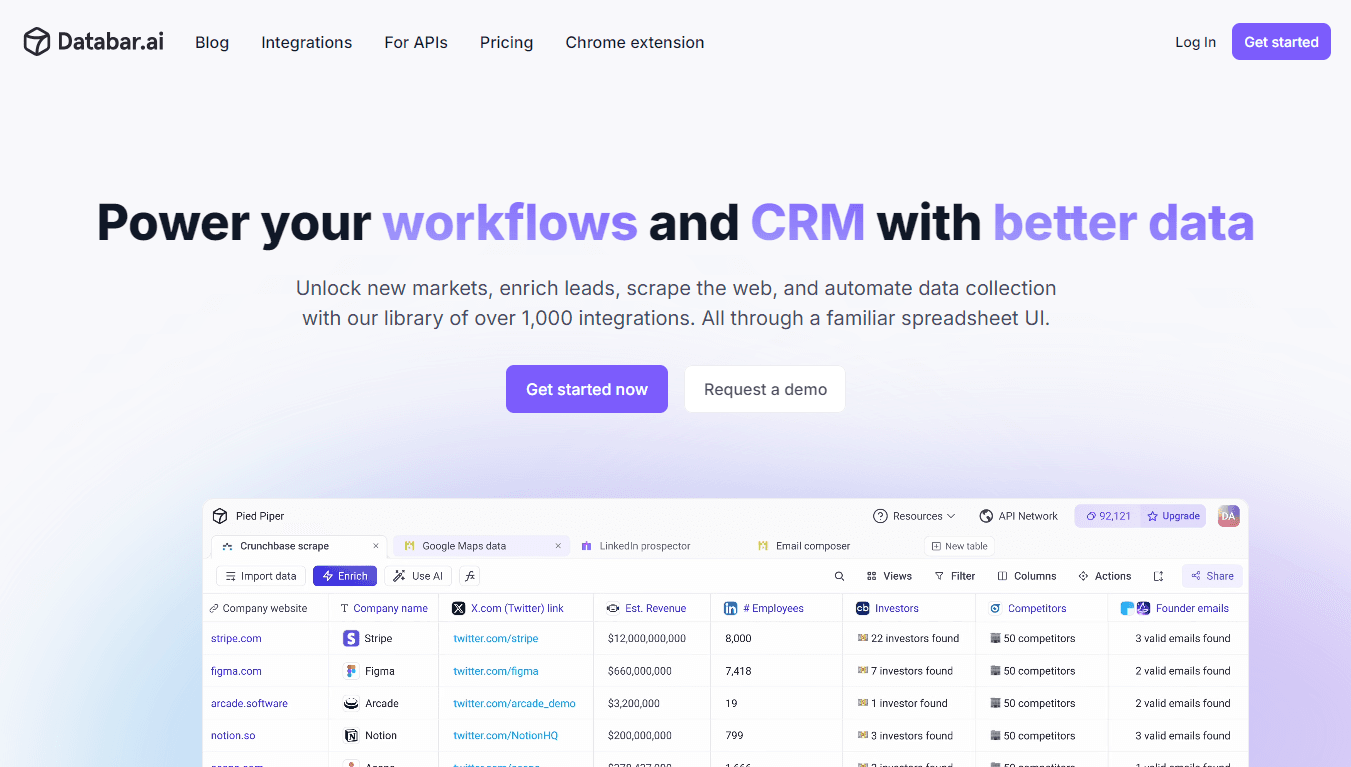Close the Crunchbase scrape tab

(x=376, y=546)
